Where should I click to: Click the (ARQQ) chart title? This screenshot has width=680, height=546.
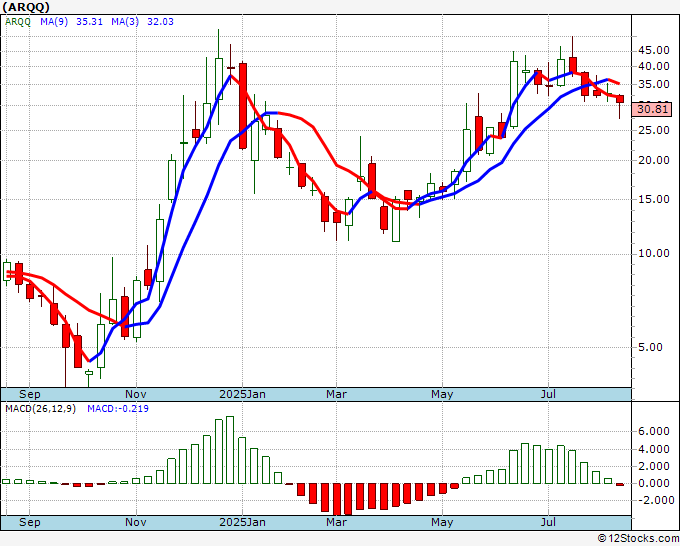coord(26,7)
